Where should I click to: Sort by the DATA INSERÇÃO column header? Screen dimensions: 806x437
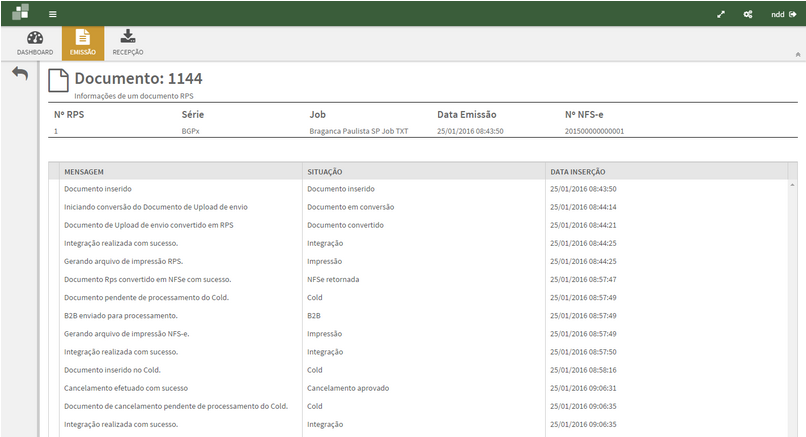[577, 171]
